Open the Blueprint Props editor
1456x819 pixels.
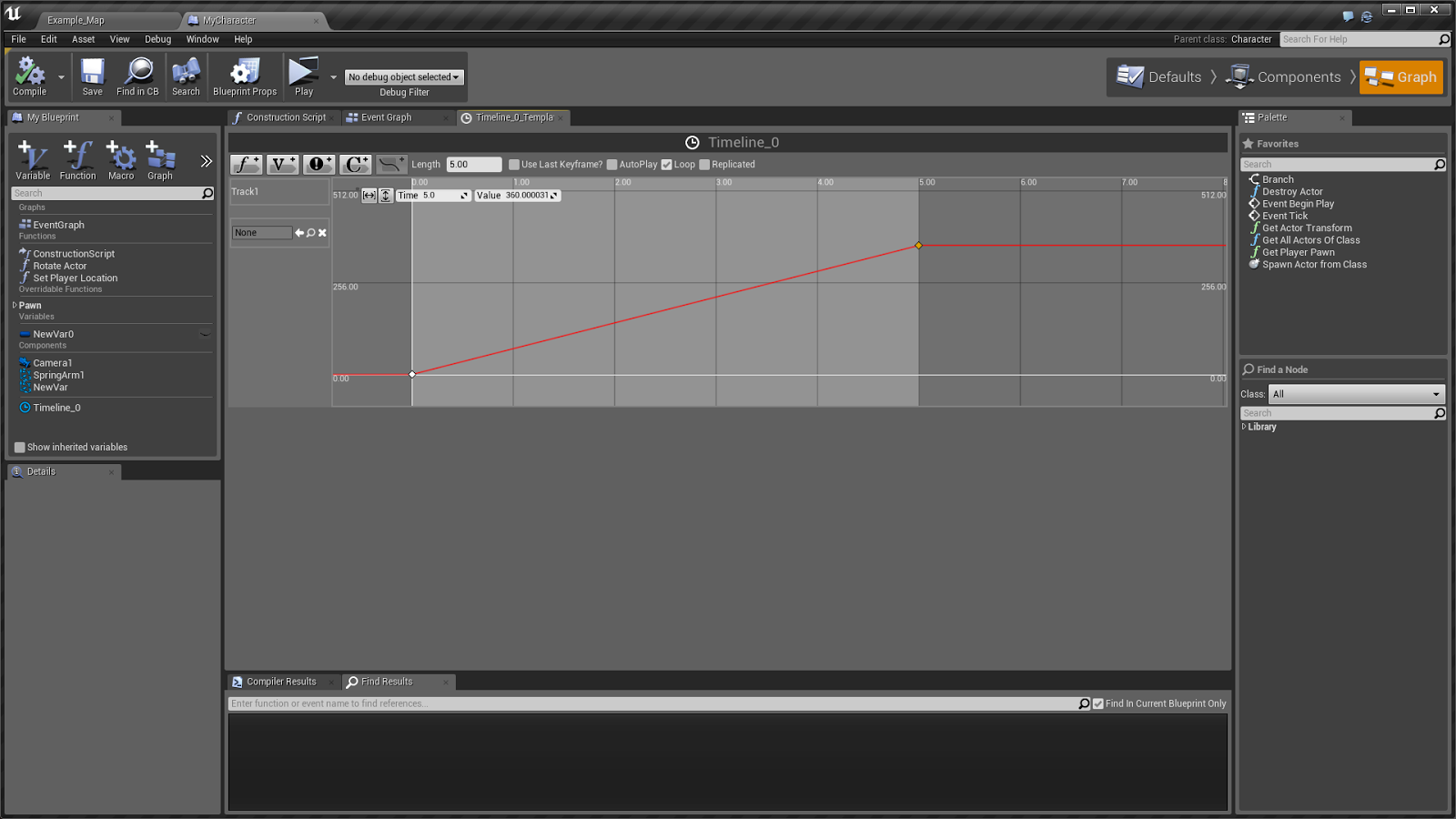tap(244, 76)
